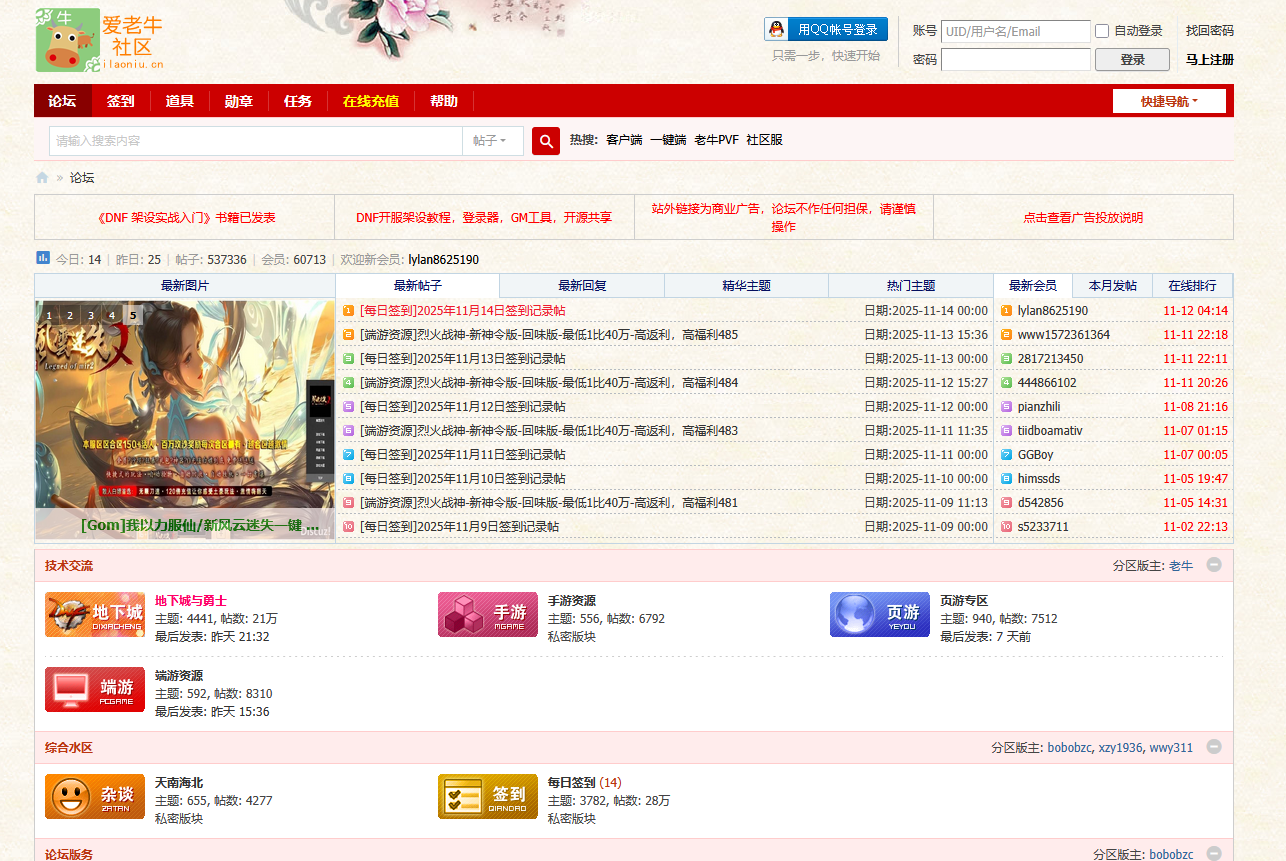Click the QQ penguin login icon
This screenshot has width=1286, height=861.
coord(775,29)
